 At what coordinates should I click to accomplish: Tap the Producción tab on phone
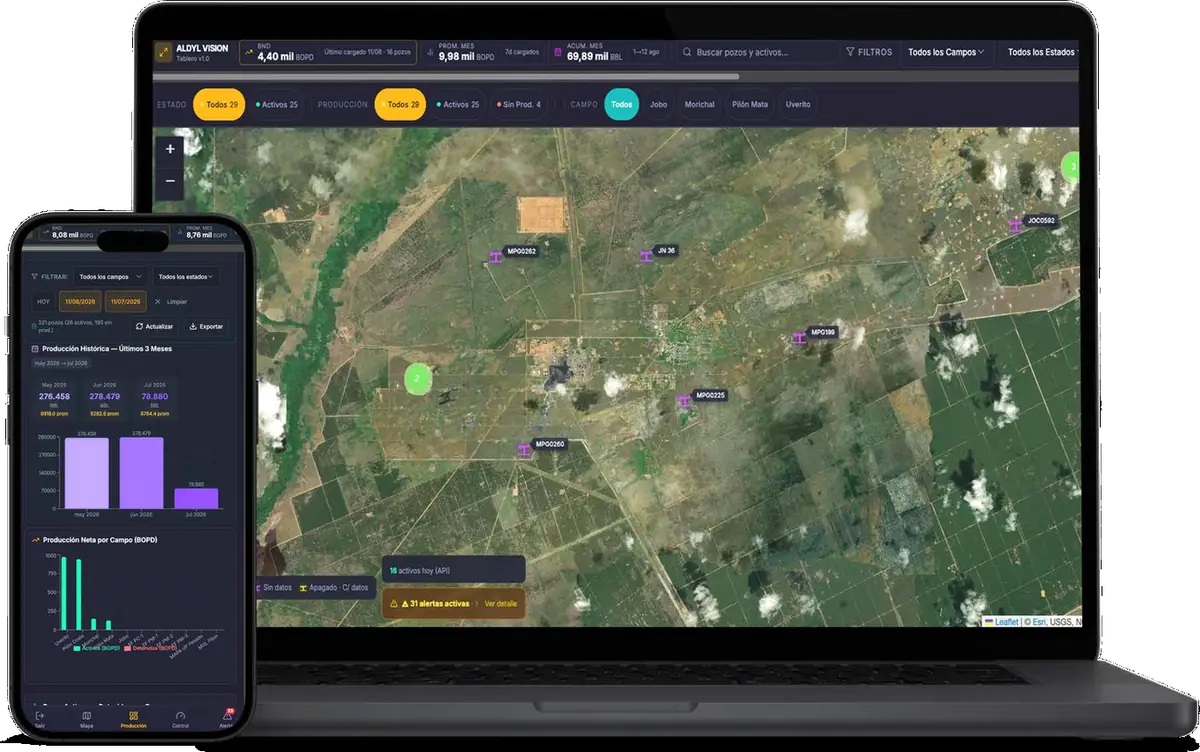(133, 719)
